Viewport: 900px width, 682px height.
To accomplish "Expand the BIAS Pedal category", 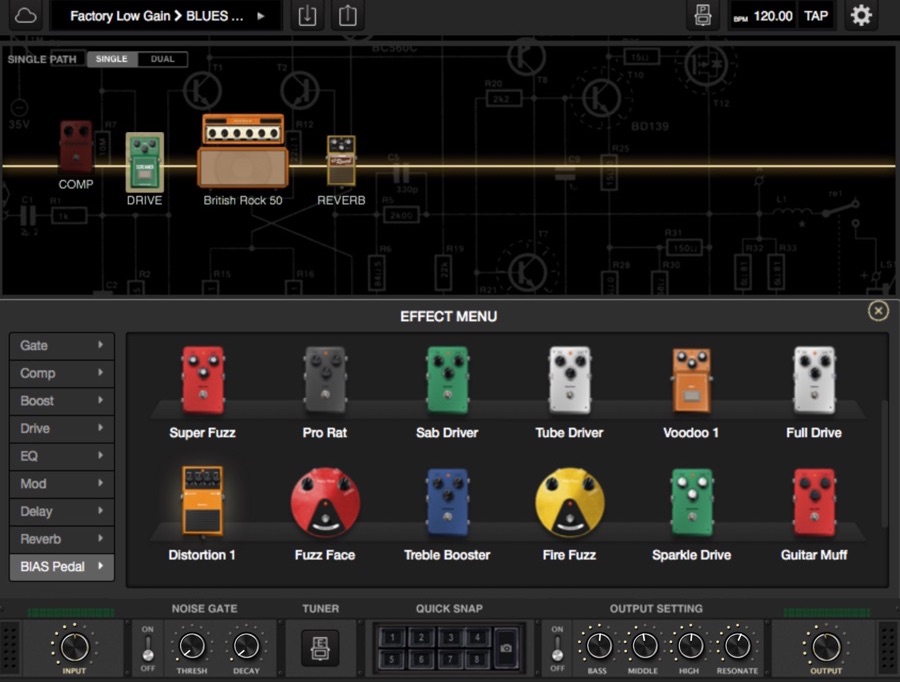I will (x=61, y=567).
